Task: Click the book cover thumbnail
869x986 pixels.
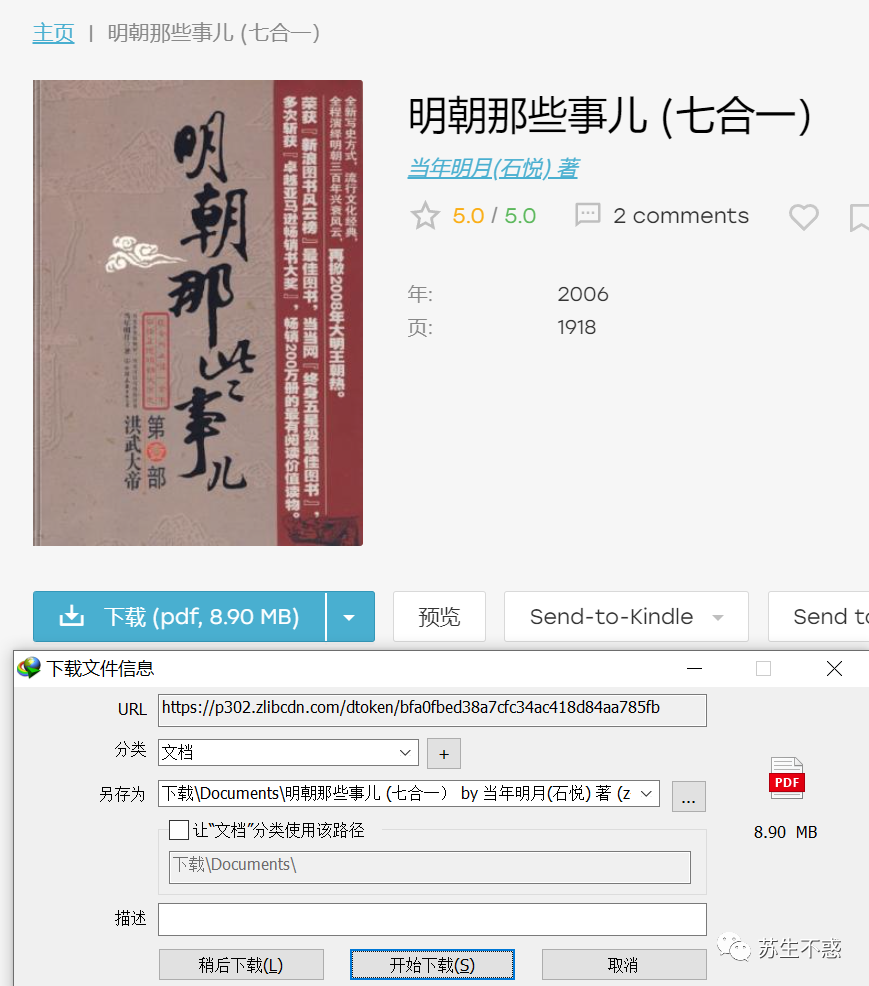Action: (x=197, y=314)
